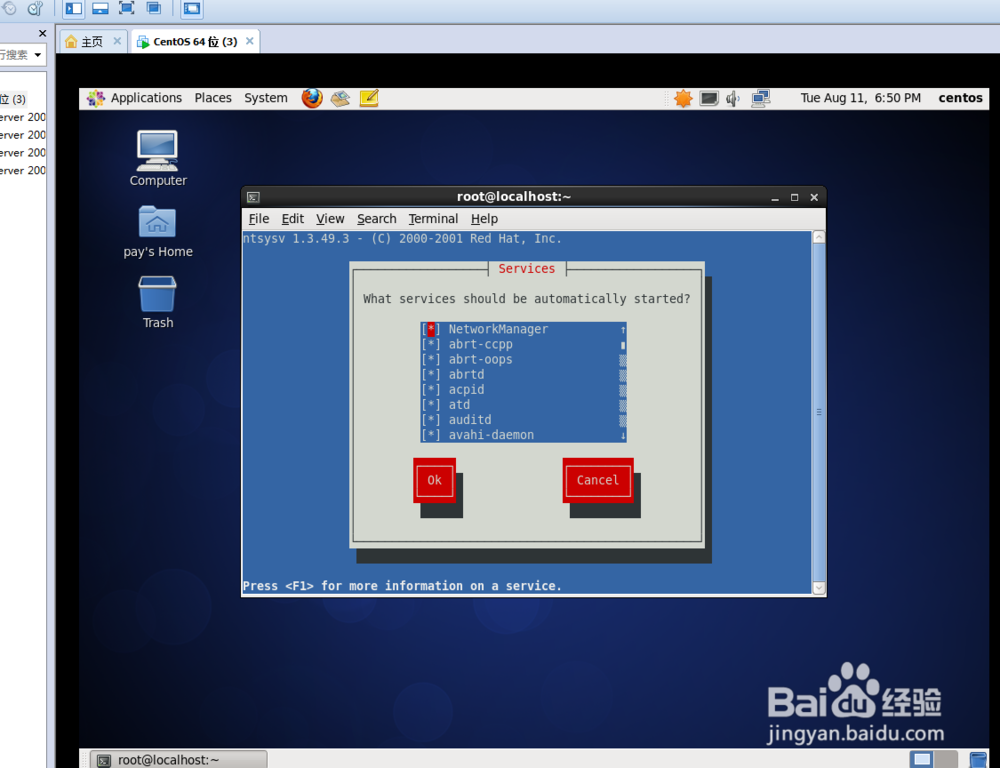Click the orange sun icon in the tray
Screen dimensions: 1000x768
tap(681, 98)
